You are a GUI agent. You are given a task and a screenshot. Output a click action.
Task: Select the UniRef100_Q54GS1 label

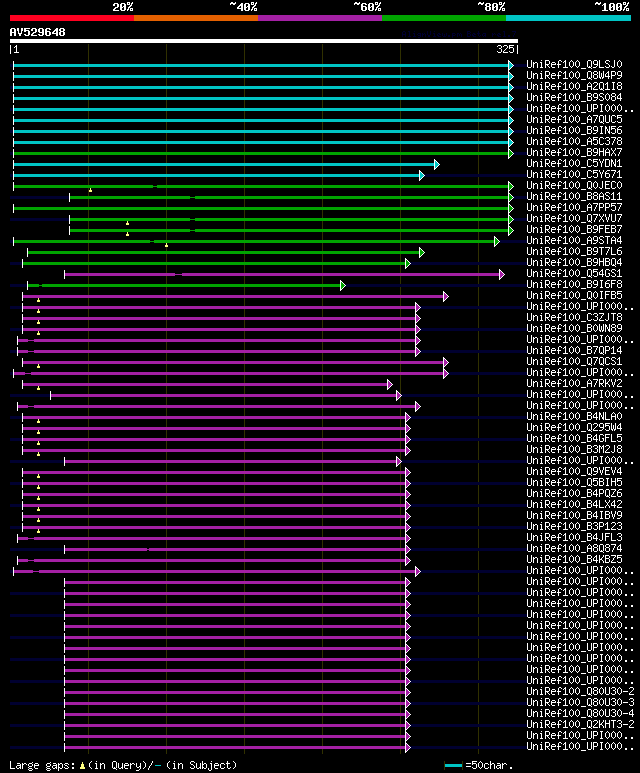(x=574, y=274)
